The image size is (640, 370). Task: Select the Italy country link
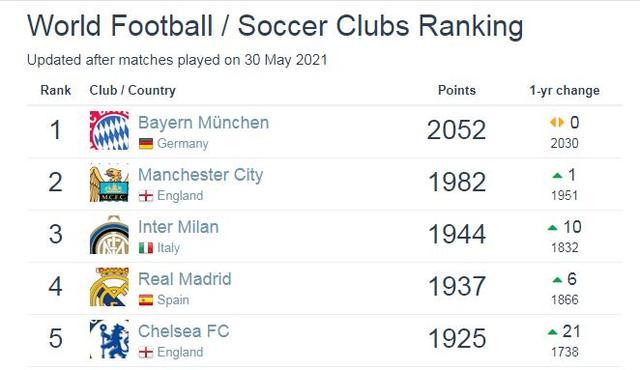[x=169, y=248]
